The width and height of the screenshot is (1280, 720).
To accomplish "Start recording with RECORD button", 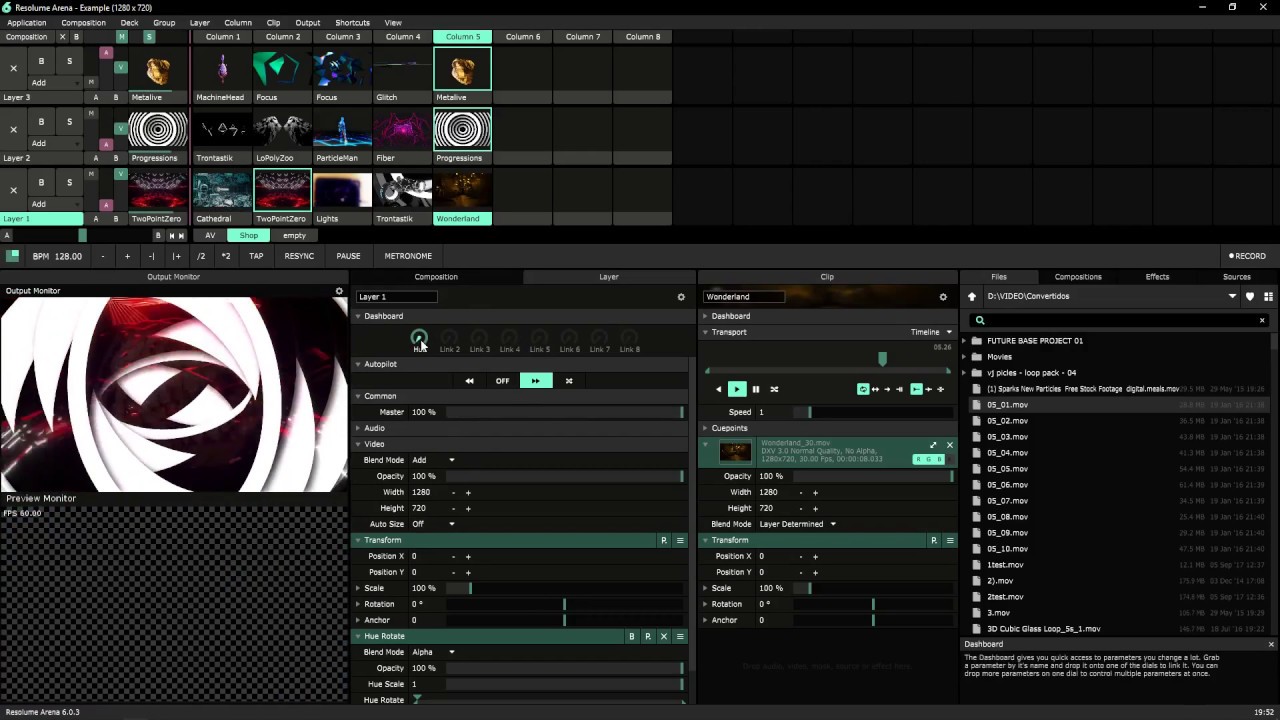I will 1247,256.
